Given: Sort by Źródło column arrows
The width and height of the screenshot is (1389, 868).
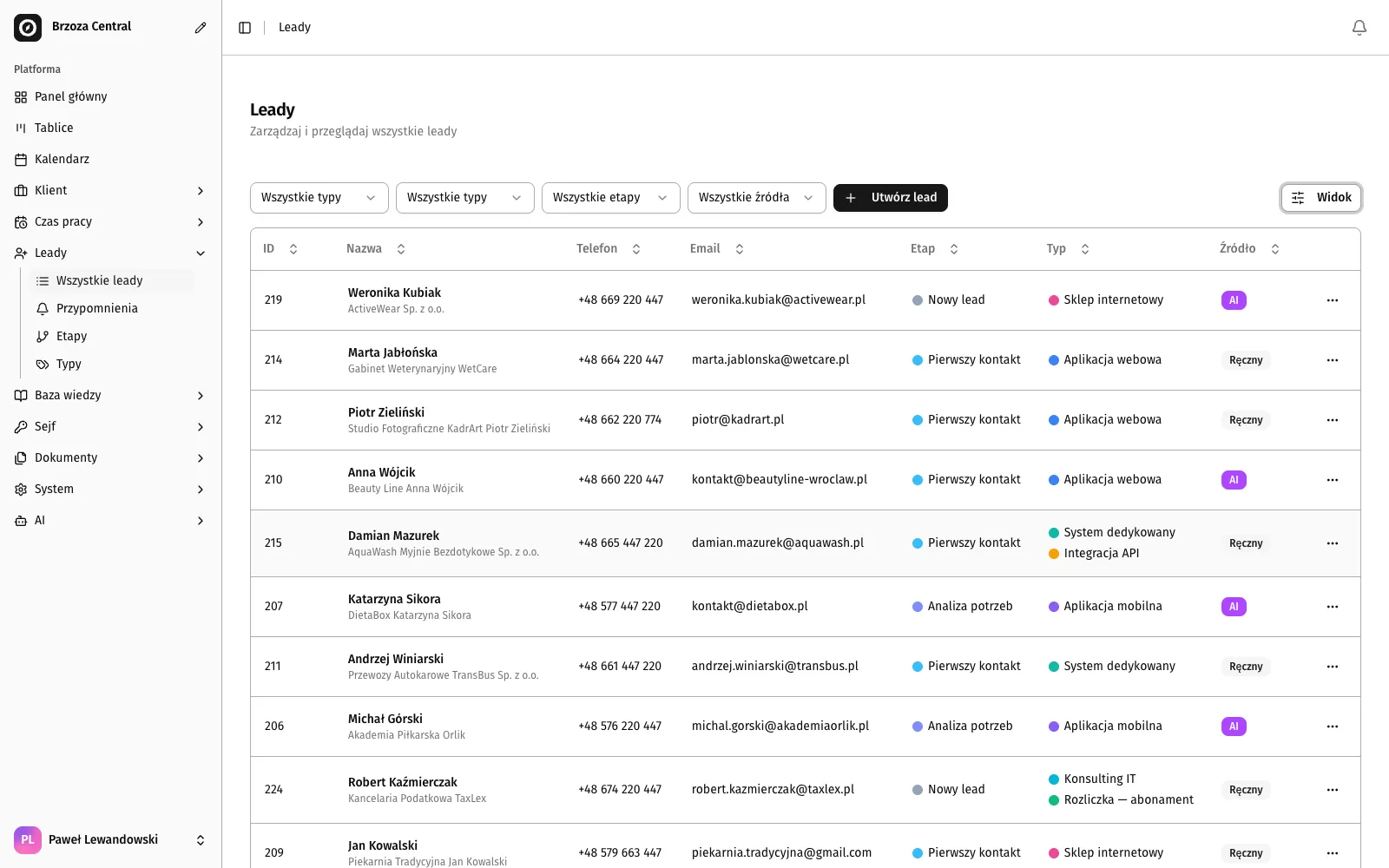Looking at the screenshot, I should (1275, 249).
